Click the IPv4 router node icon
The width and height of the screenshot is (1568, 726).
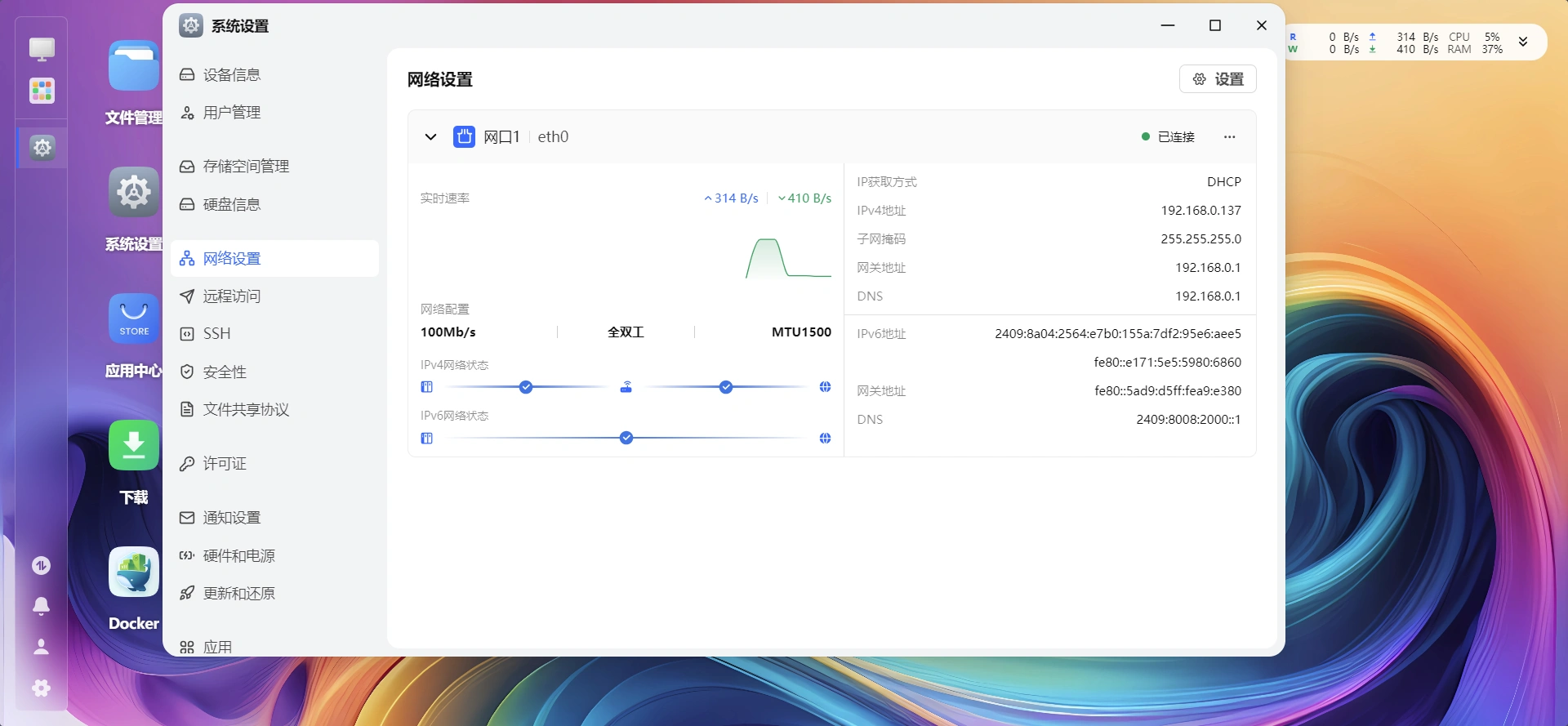tap(626, 387)
